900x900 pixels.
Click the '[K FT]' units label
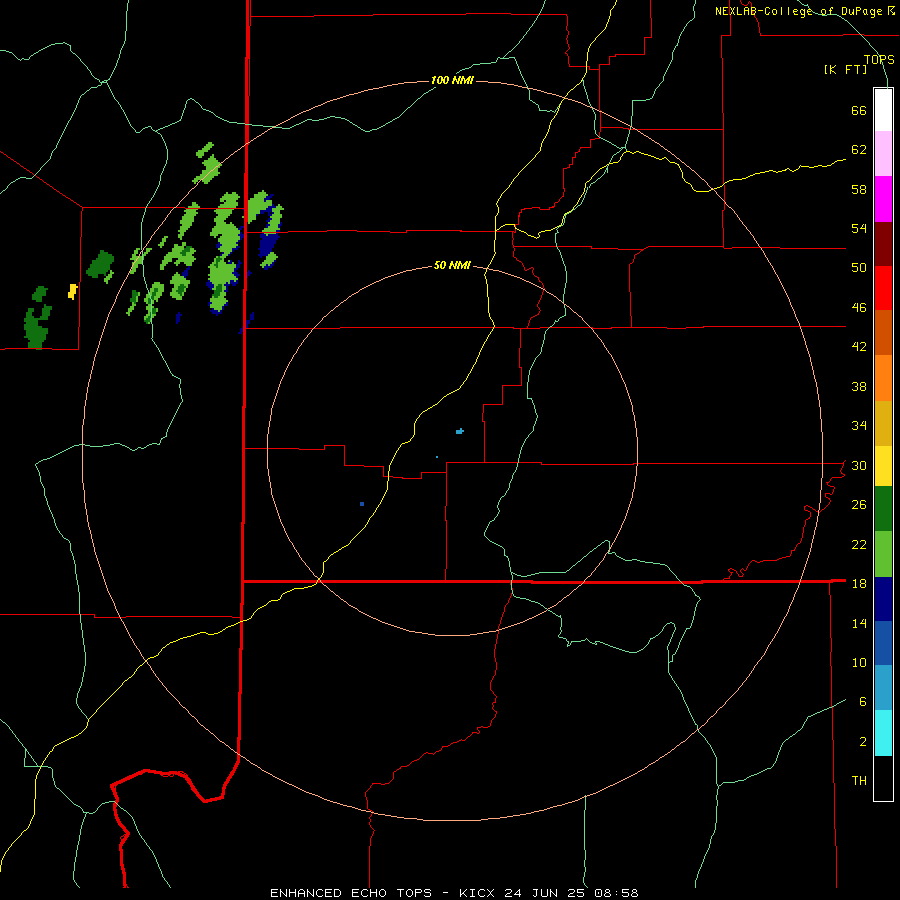click(x=846, y=69)
